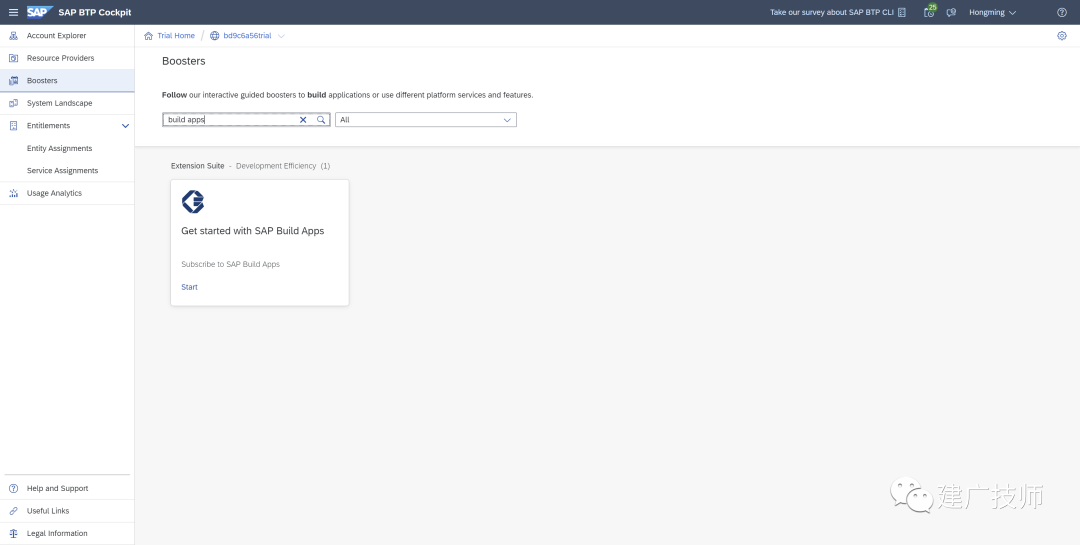Open Usage Analytics
The image size is (1080, 545).
pyautogui.click(x=54, y=194)
